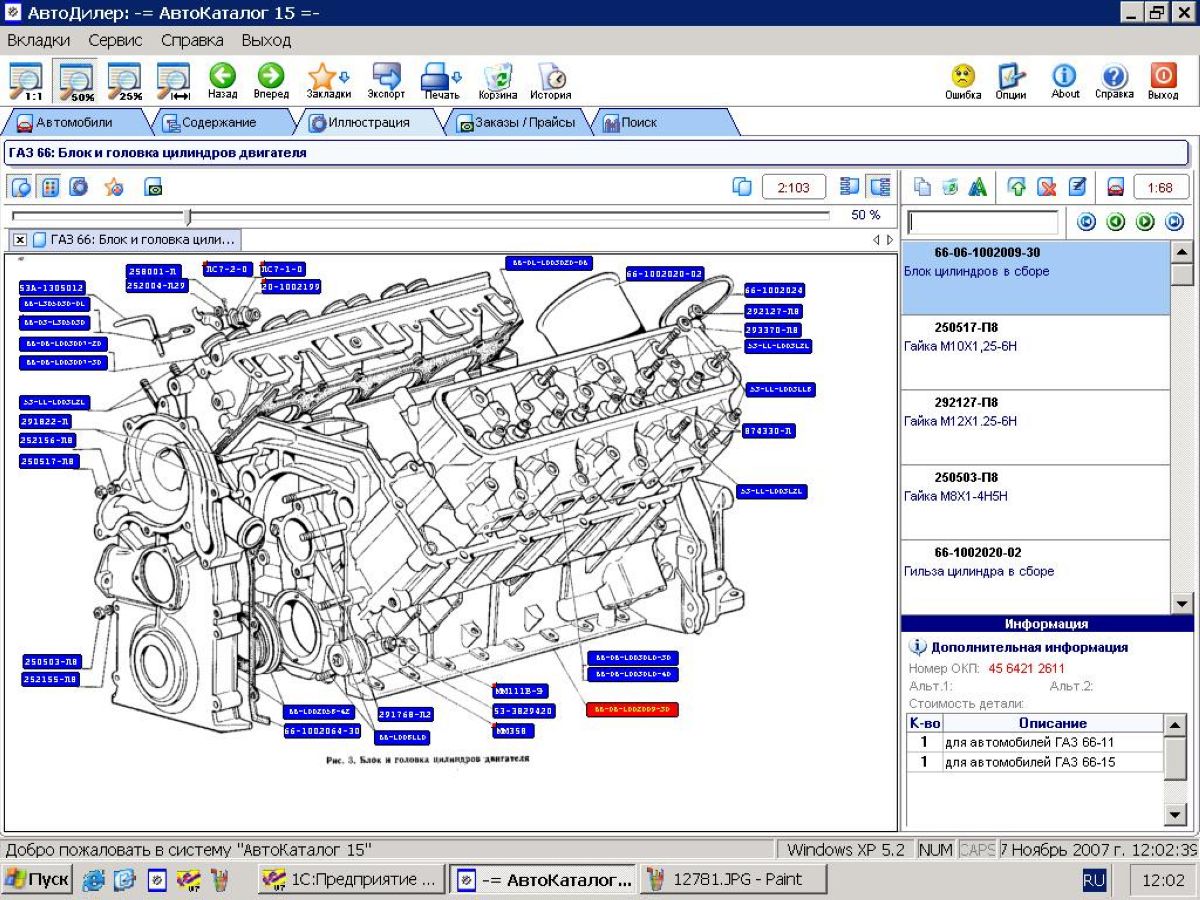The height and width of the screenshot is (900, 1200).
Task: Open the Выход menu in menu bar
Action: (x=266, y=41)
